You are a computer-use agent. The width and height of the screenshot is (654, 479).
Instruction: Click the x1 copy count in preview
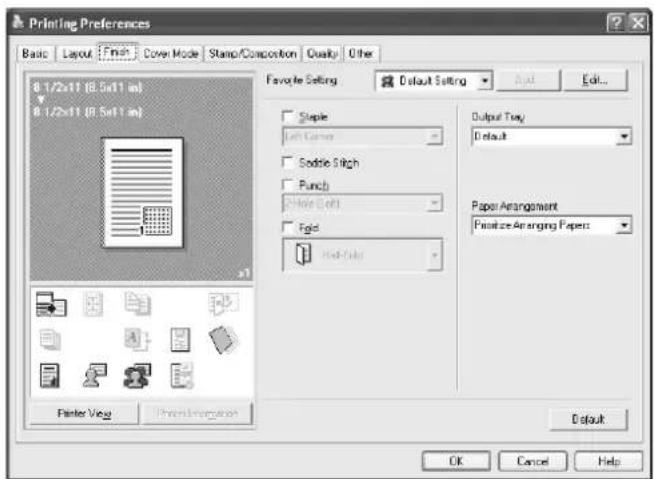[244, 274]
